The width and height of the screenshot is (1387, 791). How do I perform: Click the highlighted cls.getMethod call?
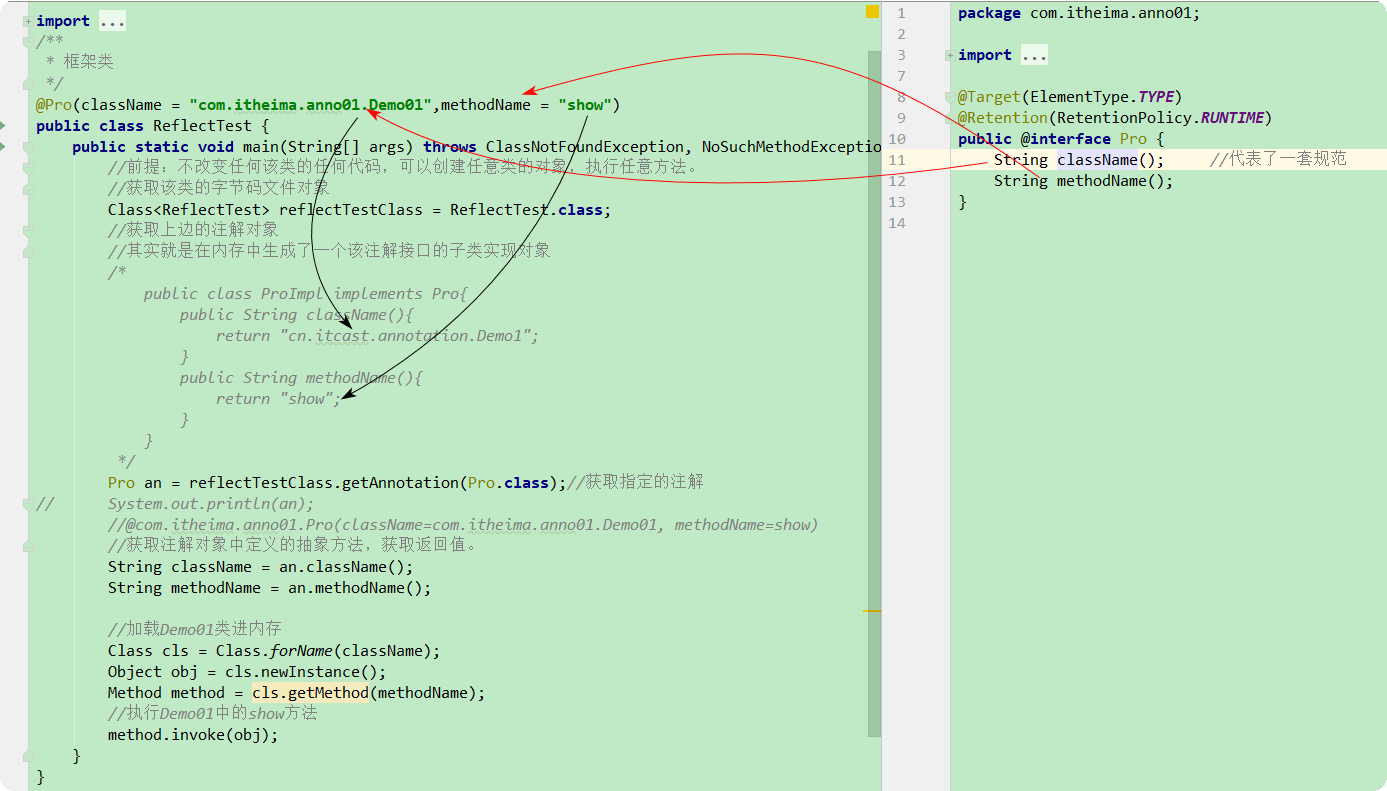[310, 693]
